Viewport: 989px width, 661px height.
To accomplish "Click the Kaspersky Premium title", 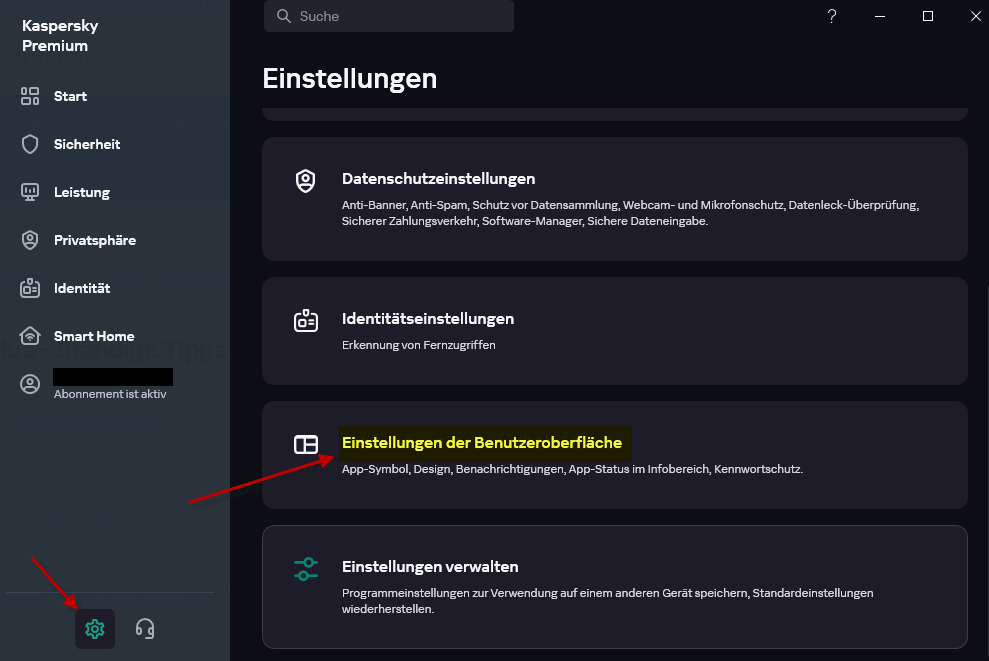I will (60, 35).
